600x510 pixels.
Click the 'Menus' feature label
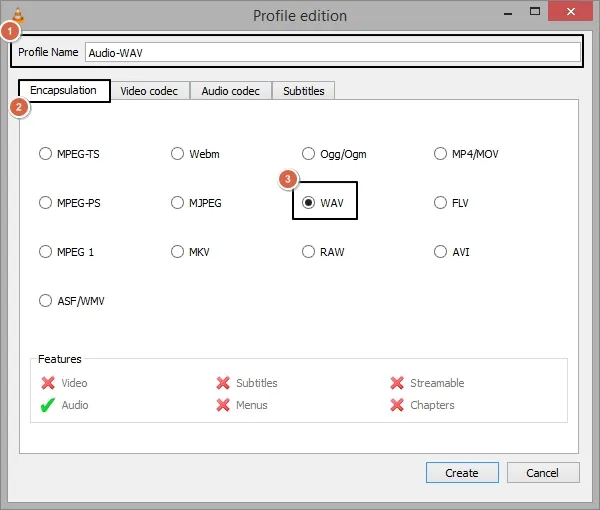click(251, 405)
